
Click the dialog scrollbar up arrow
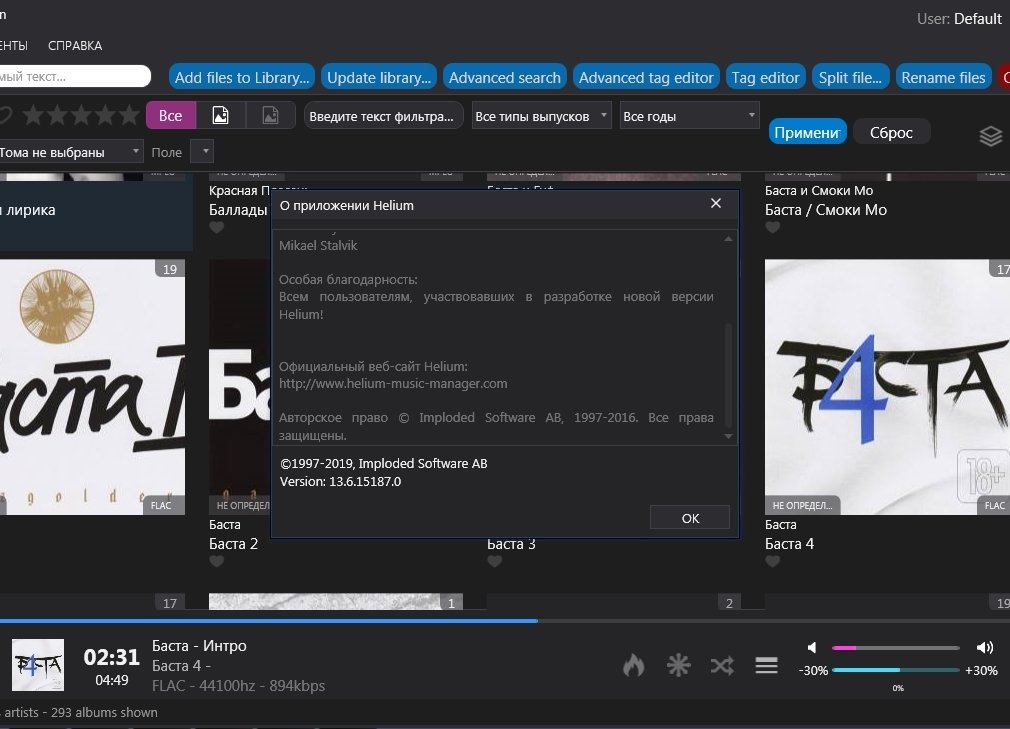pyautogui.click(x=728, y=238)
